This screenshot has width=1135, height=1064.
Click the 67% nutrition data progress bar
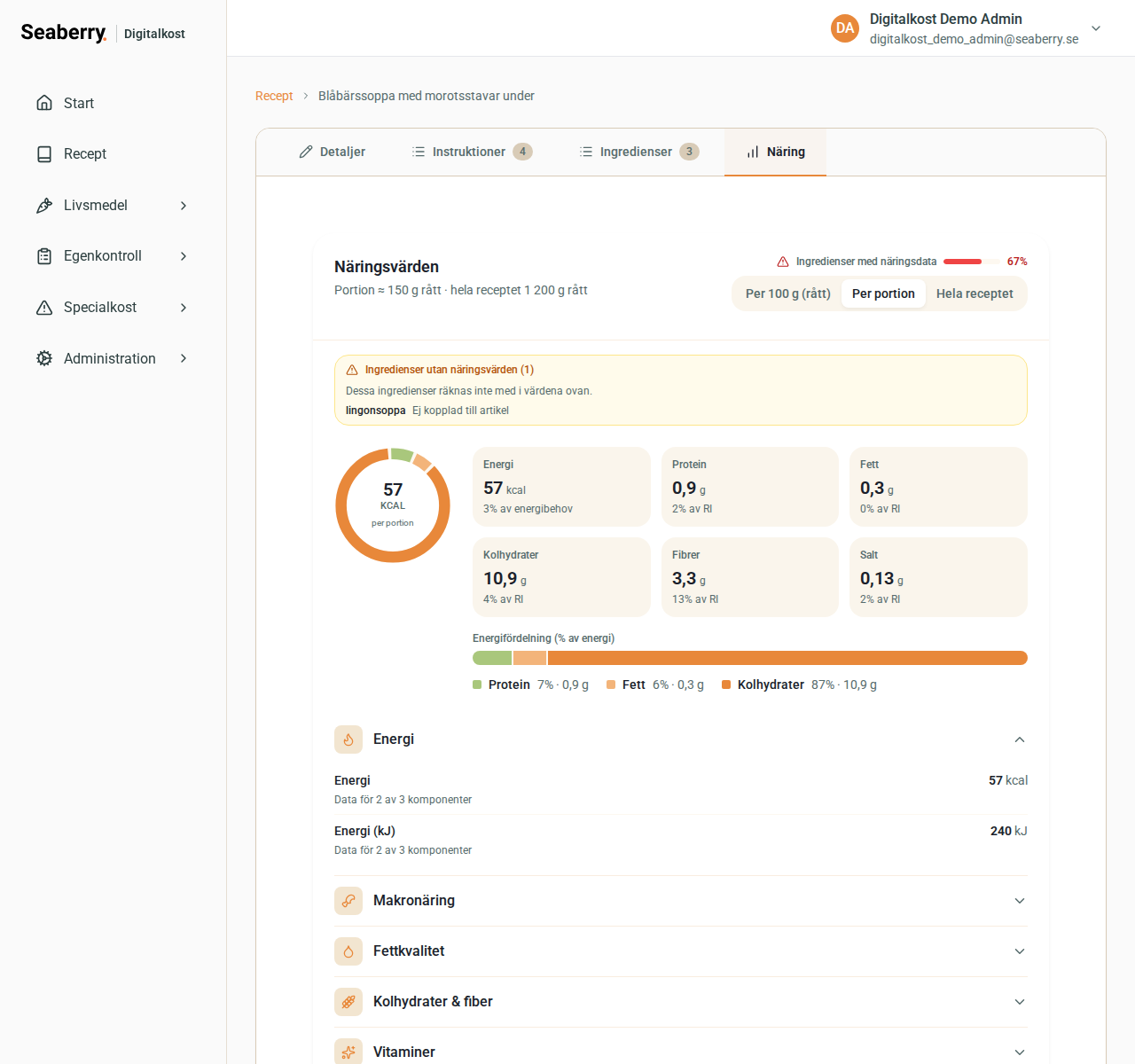click(972, 262)
